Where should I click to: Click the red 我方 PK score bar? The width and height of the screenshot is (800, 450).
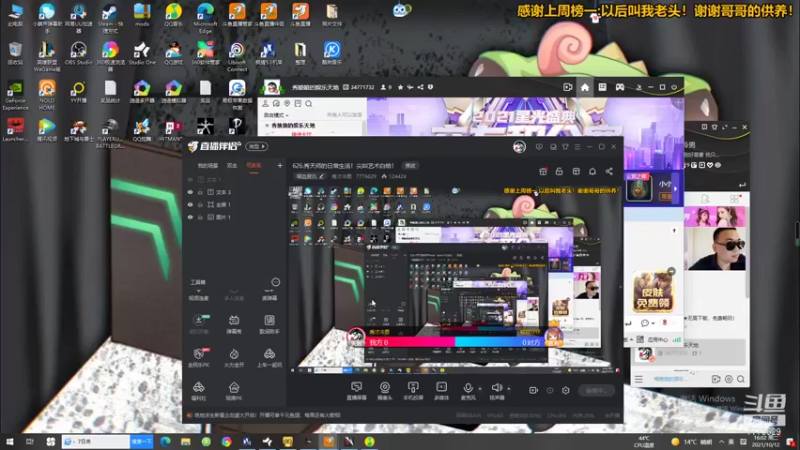(x=410, y=342)
